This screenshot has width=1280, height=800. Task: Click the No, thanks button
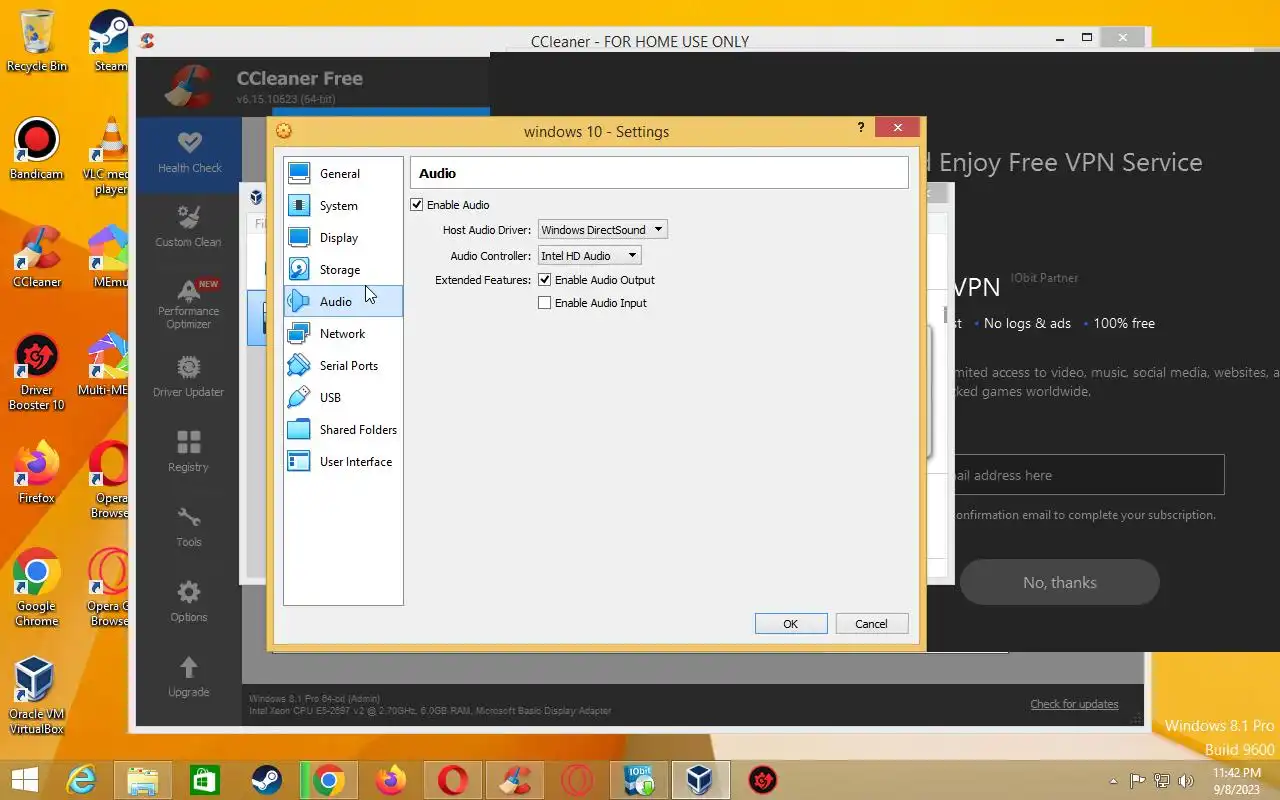coord(1060,582)
